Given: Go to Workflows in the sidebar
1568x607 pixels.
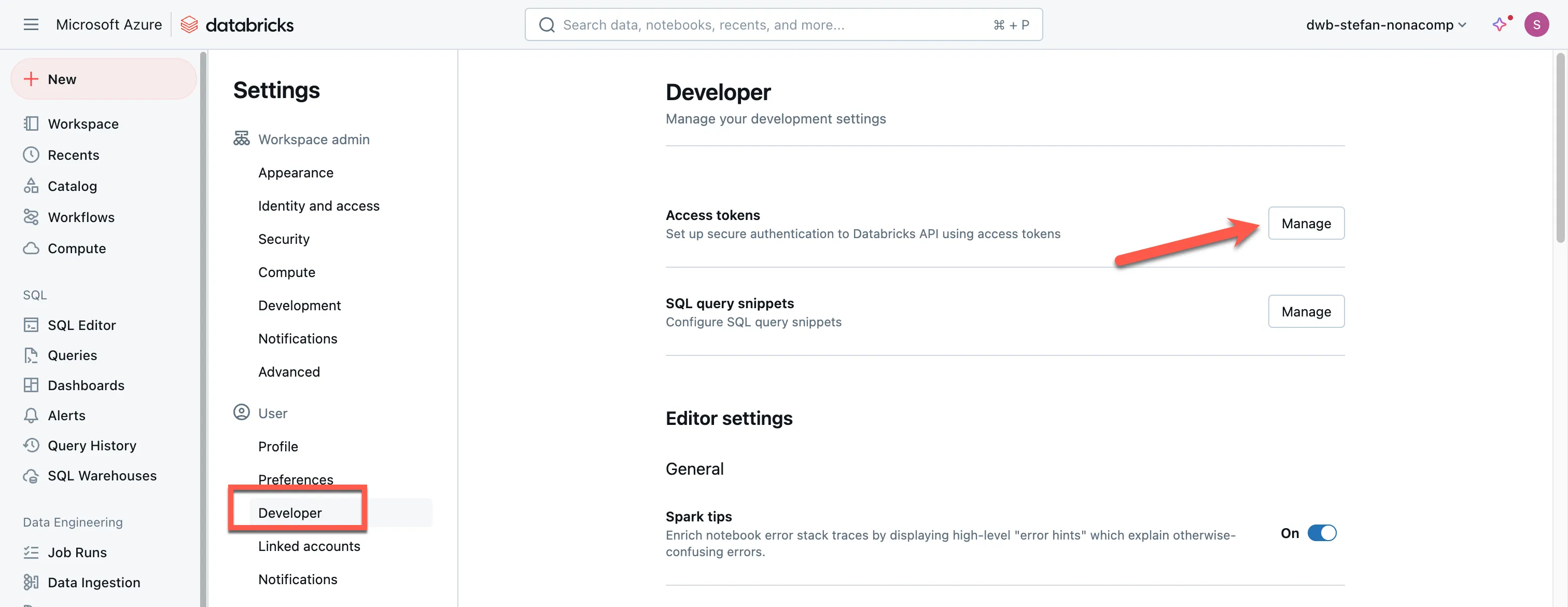Looking at the screenshot, I should [x=80, y=217].
